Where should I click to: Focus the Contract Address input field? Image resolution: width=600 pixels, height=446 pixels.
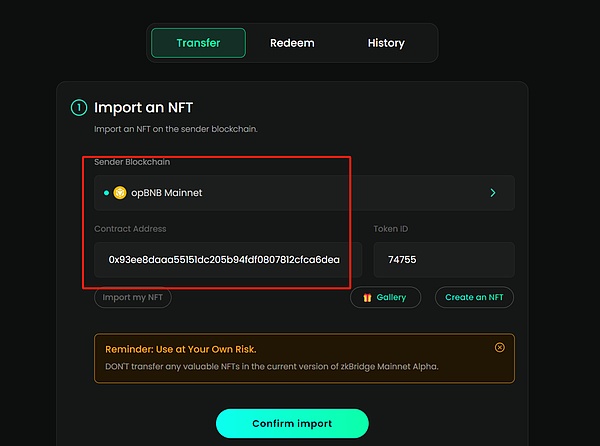click(x=224, y=259)
